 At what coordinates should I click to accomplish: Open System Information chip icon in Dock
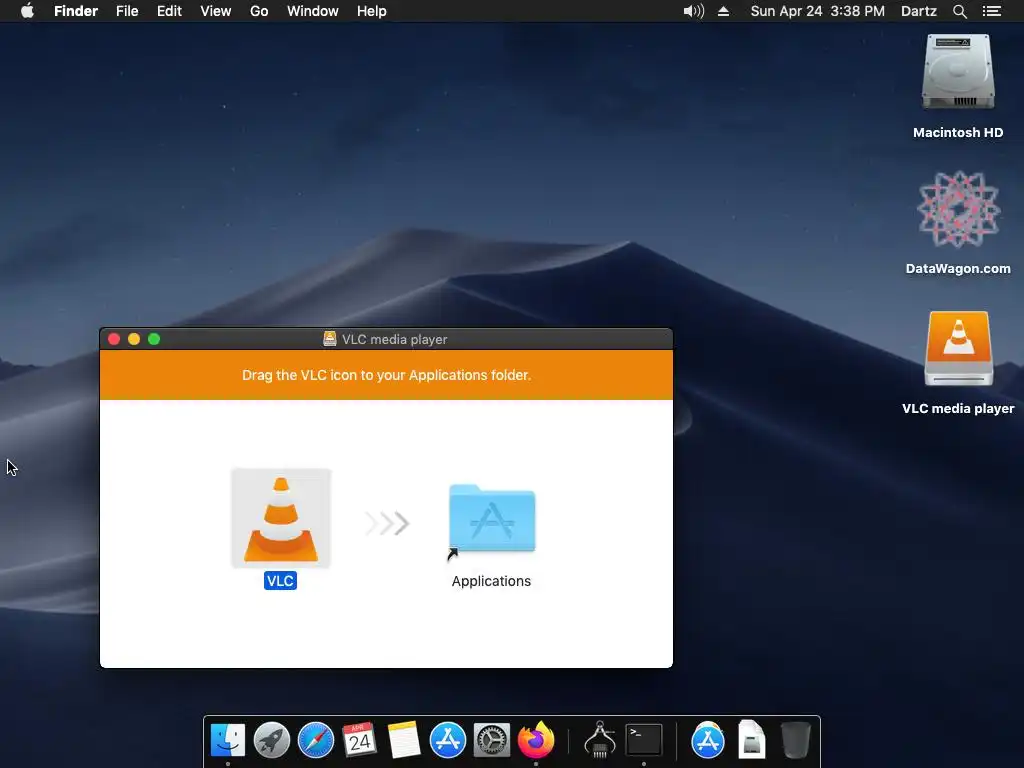(600, 740)
